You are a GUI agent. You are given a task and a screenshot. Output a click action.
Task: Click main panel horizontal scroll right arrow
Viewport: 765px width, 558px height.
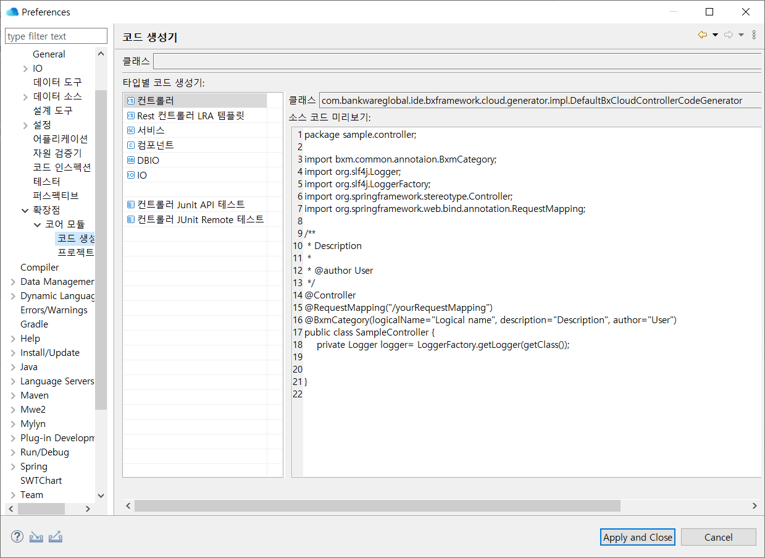click(x=754, y=506)
